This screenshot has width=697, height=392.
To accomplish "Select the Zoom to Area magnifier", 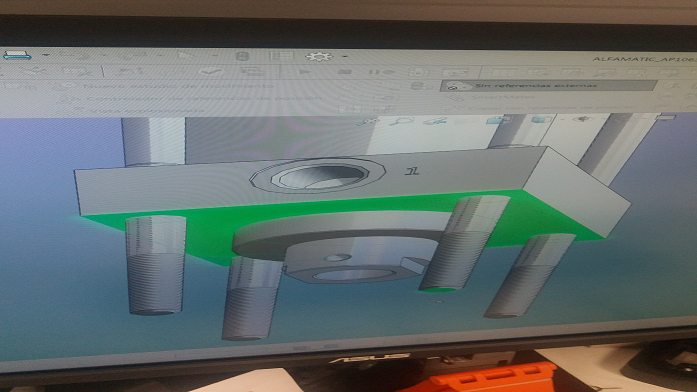I will tap(401, 120).
